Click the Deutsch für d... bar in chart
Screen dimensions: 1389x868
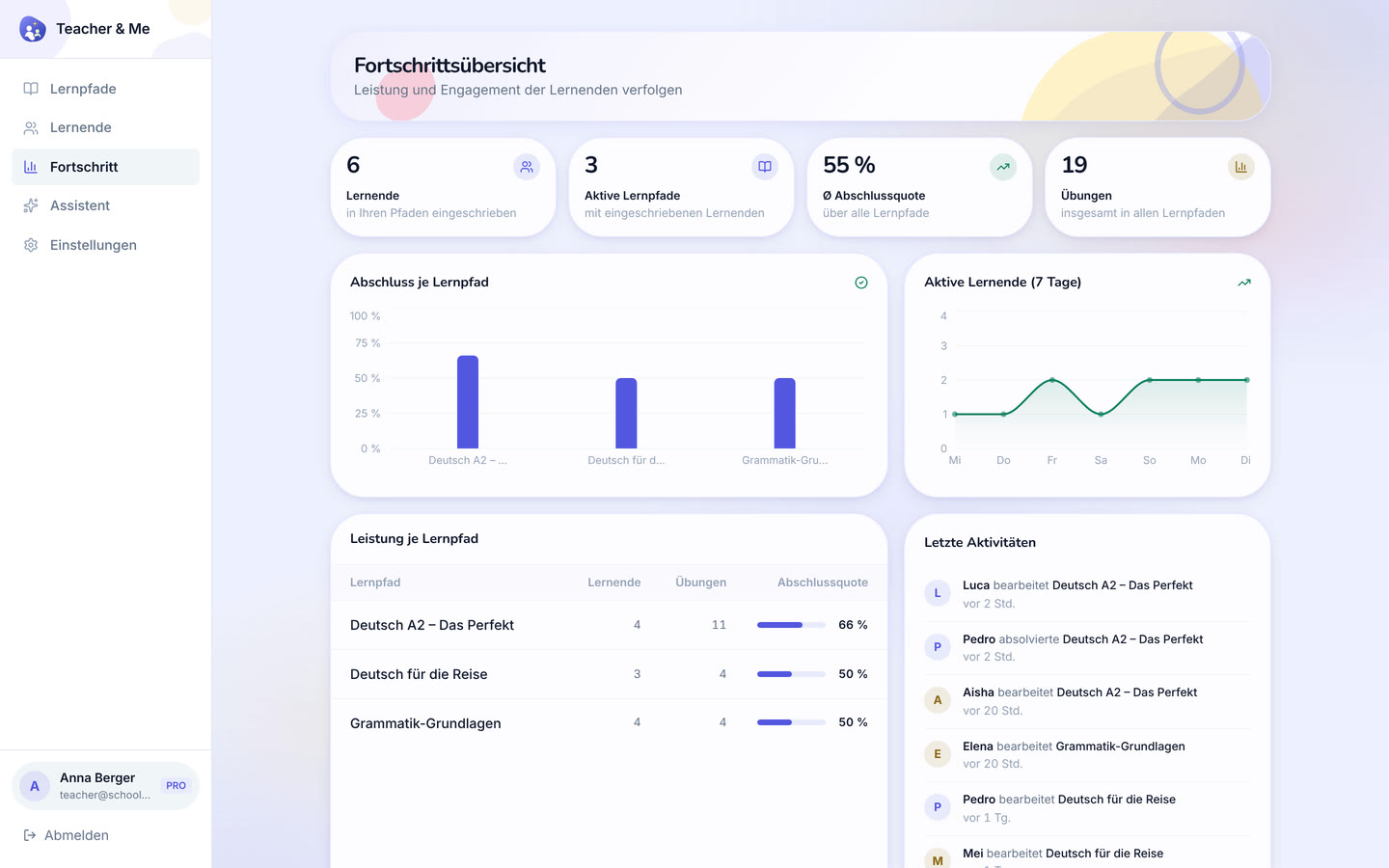pos(626,414)
